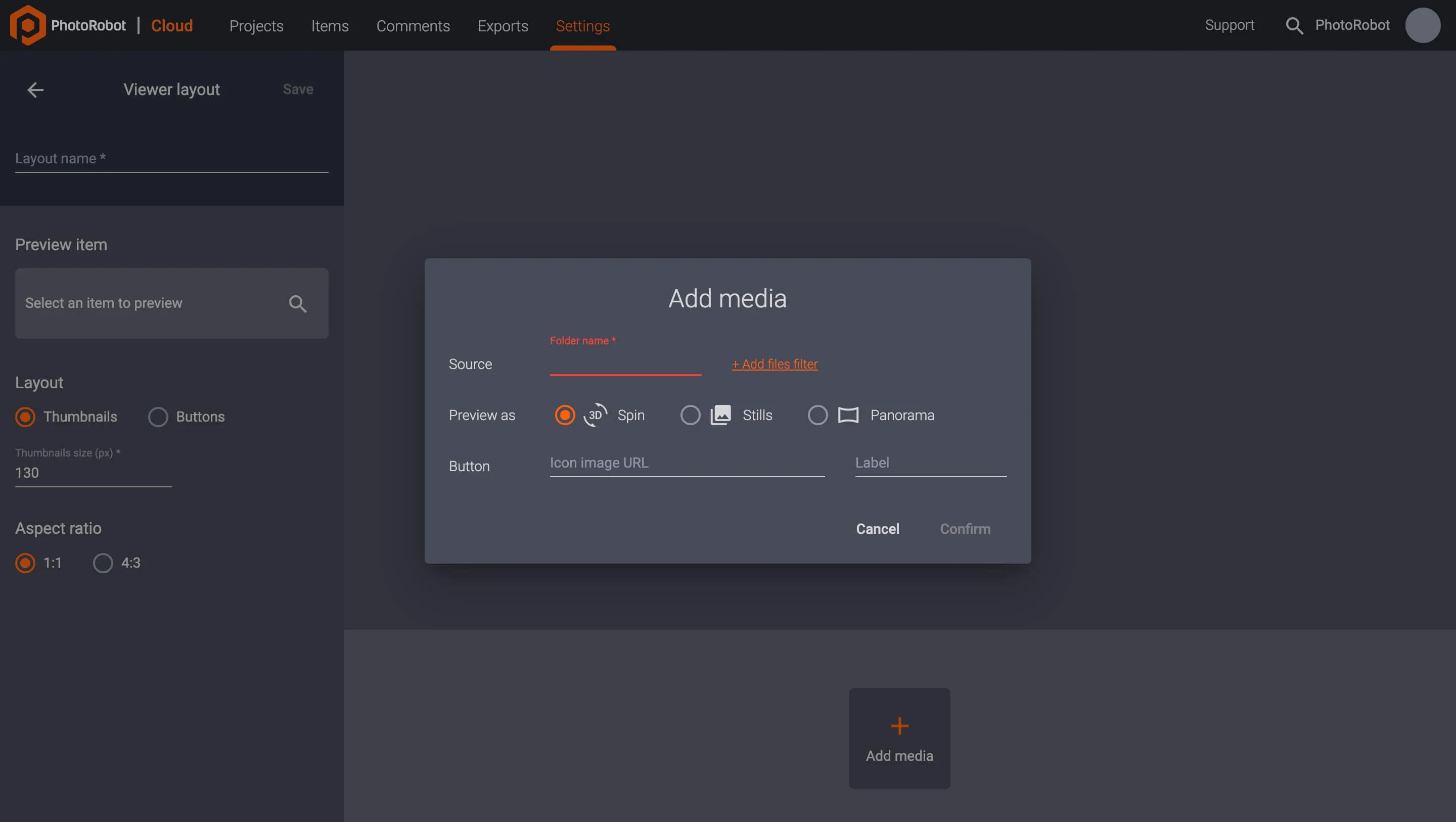Click the Preview item heading
1456x822 pixels.
(x=61, y=245)
